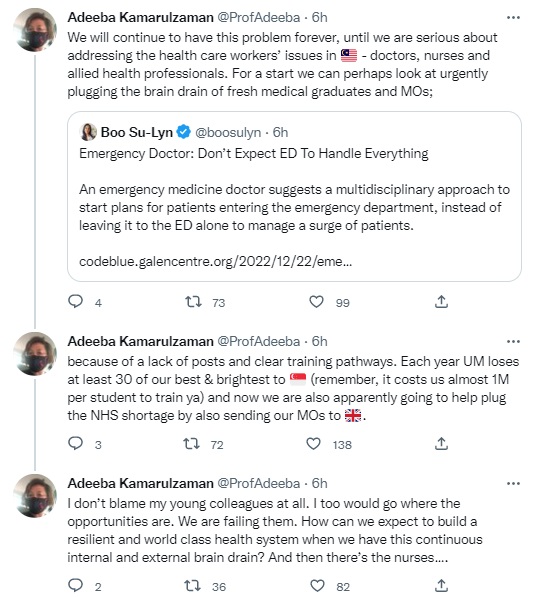Open @ProfAdeeba handle on the first tweet

click(259, 18)
